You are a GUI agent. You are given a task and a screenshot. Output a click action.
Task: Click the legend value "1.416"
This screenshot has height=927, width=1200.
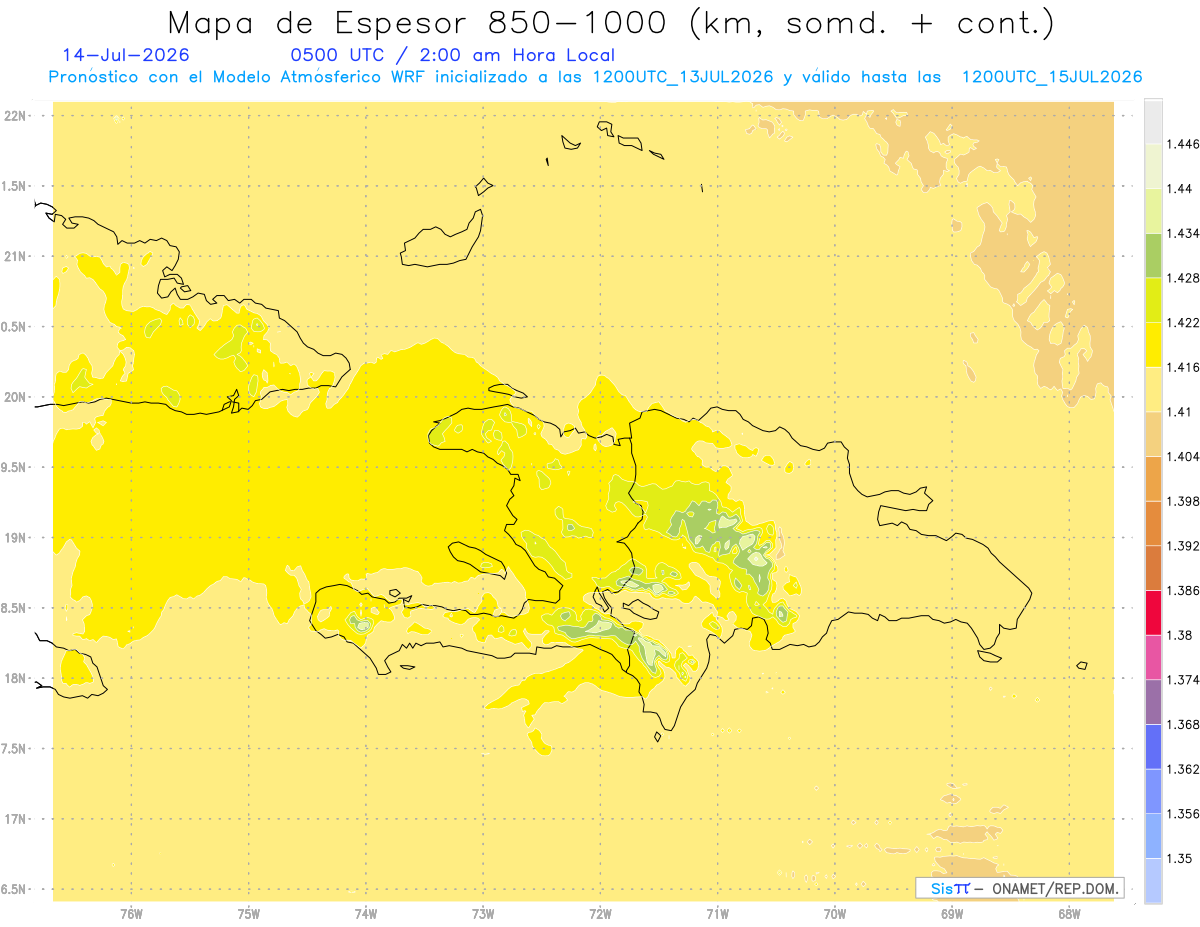(x=1183, y=367)
